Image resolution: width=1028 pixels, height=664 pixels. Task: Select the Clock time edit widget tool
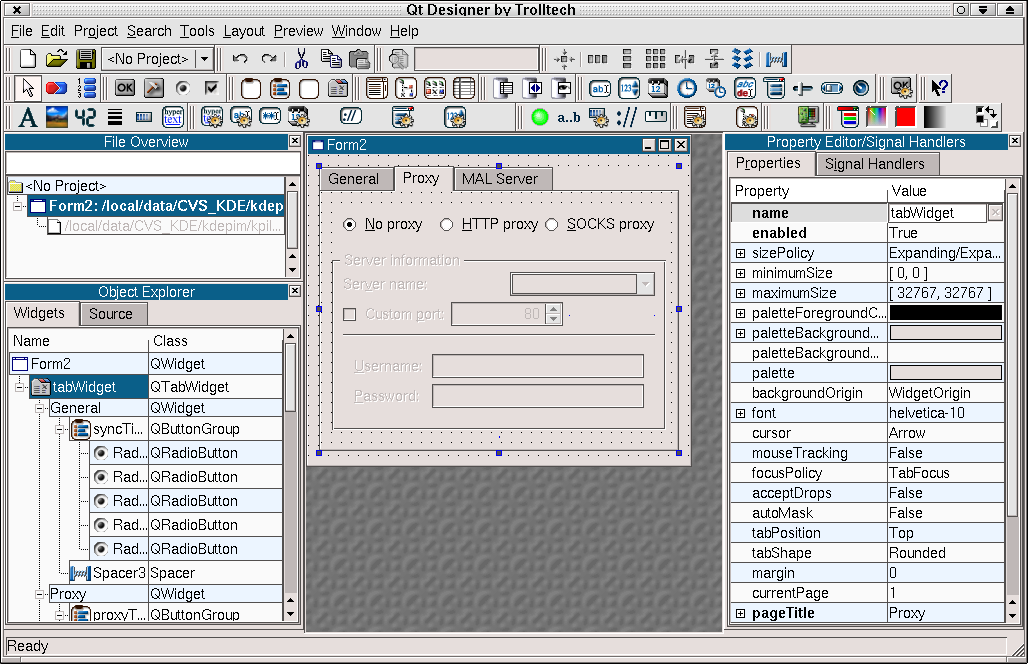click(687, 88)
